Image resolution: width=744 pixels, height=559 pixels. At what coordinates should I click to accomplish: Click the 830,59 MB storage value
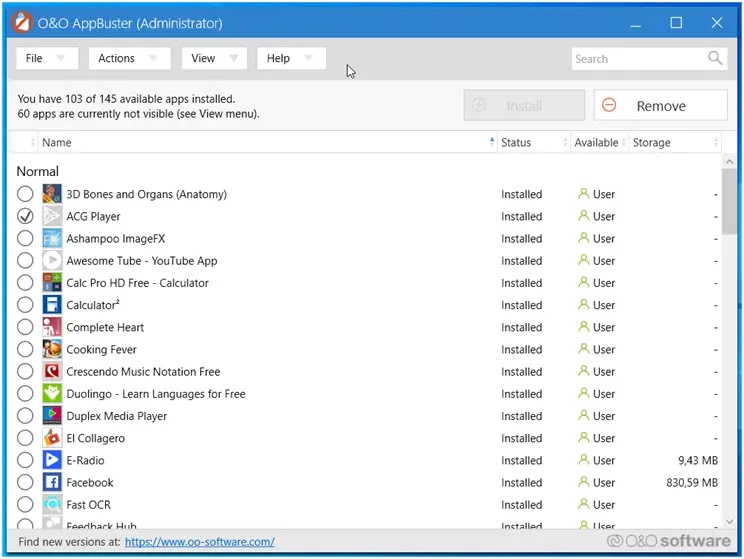pyautogui.click(x=692, y=483)
